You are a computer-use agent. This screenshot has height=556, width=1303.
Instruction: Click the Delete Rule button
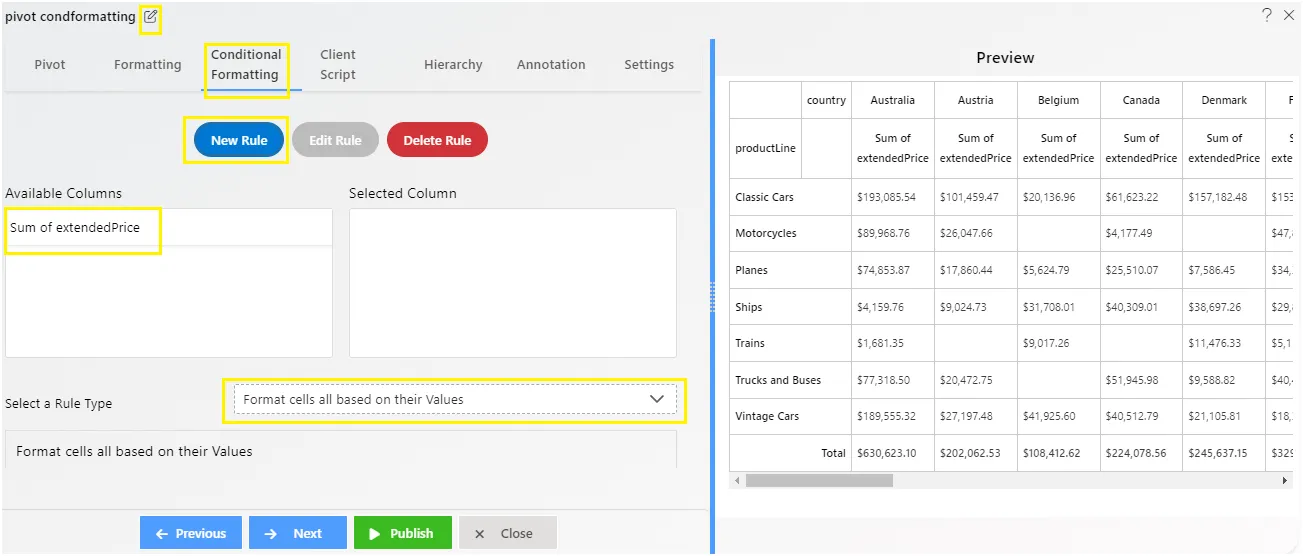[437, 140]
